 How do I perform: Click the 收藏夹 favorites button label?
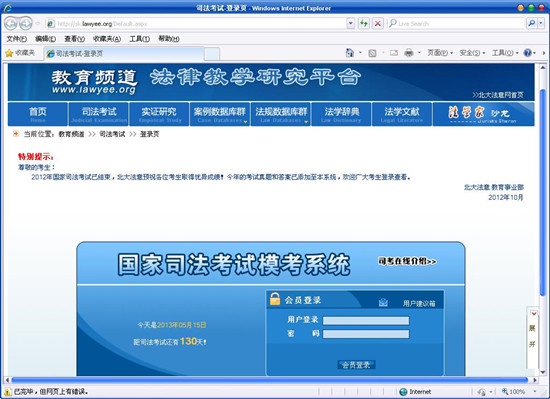tap(25, 53)
